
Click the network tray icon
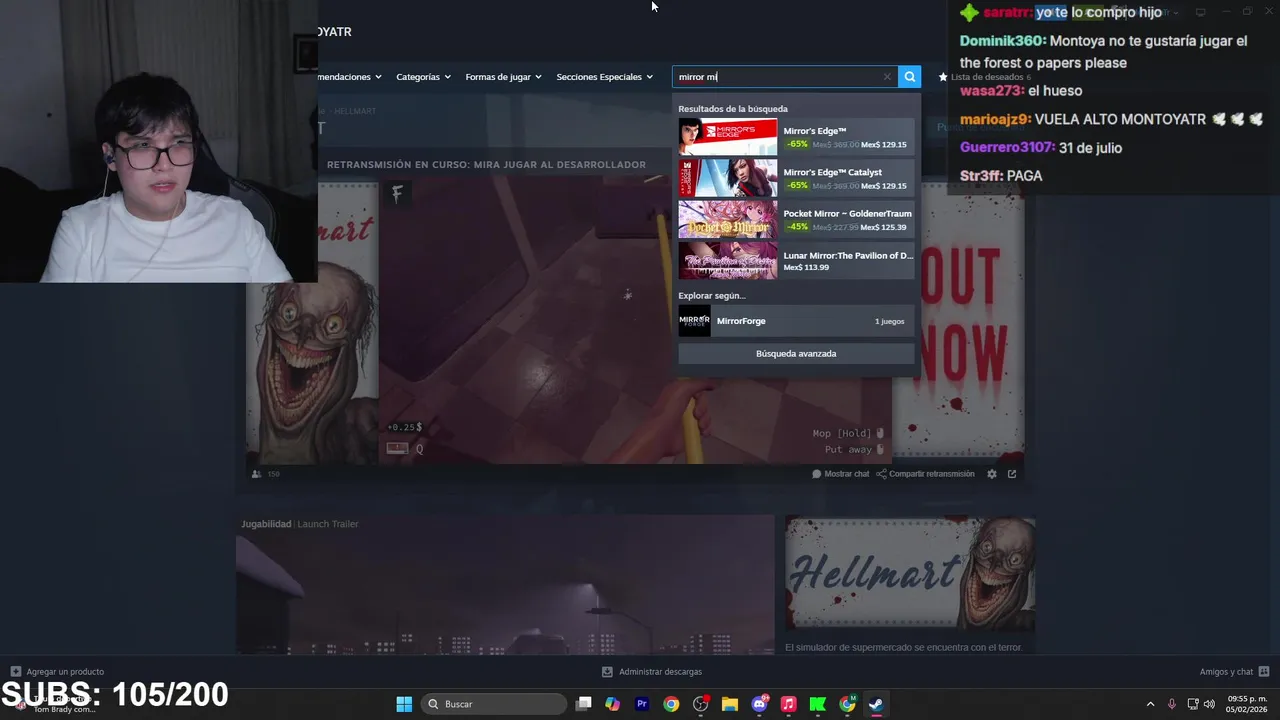1193,704
